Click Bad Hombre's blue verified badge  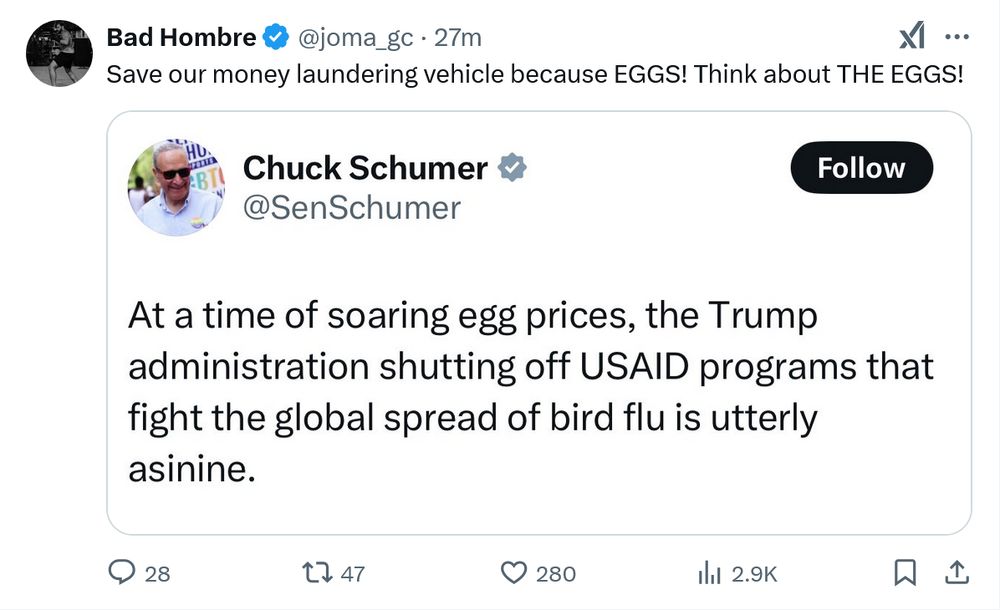(x=275, y=38)
